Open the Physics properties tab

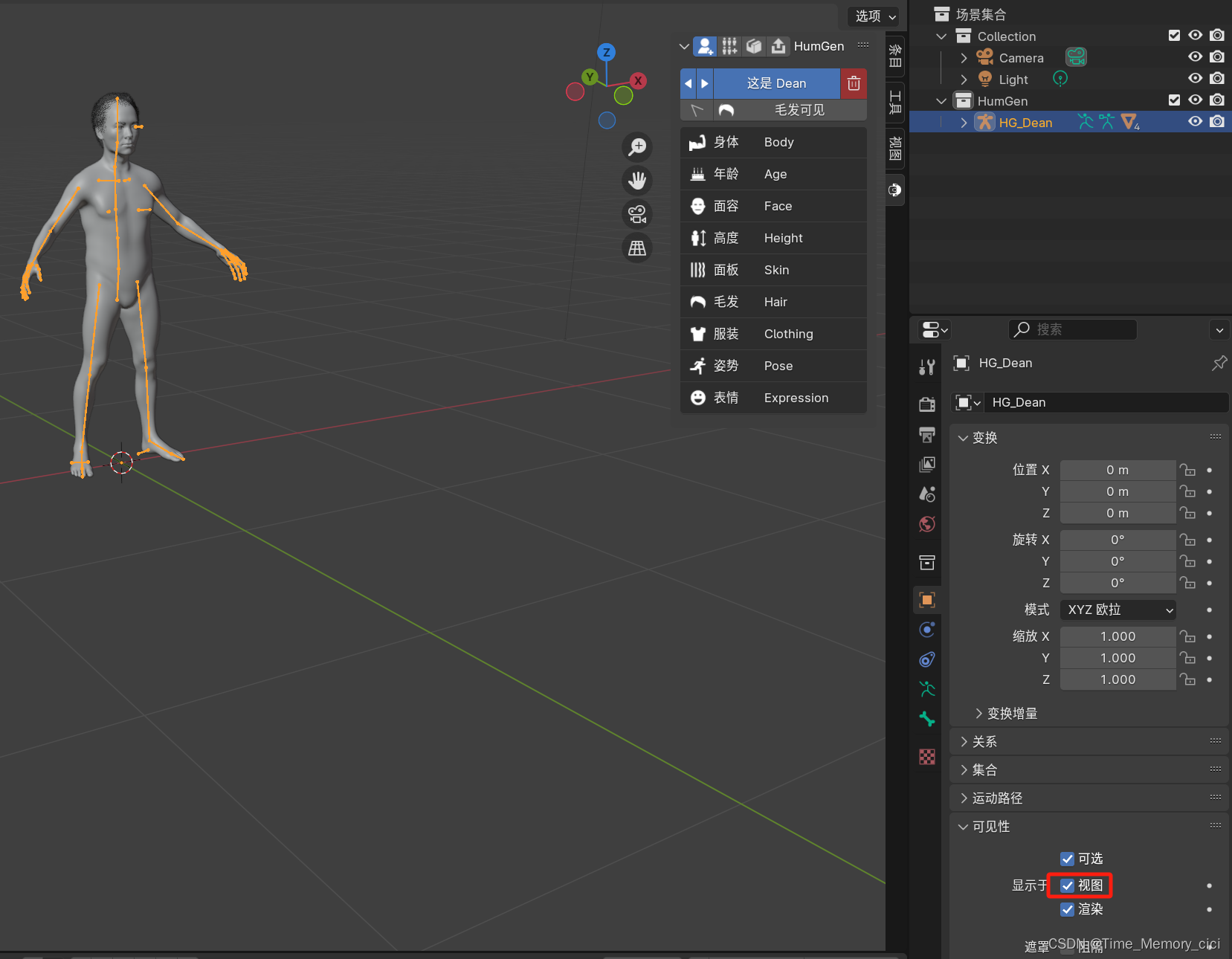pyautogui.click(x=927, y=630)
